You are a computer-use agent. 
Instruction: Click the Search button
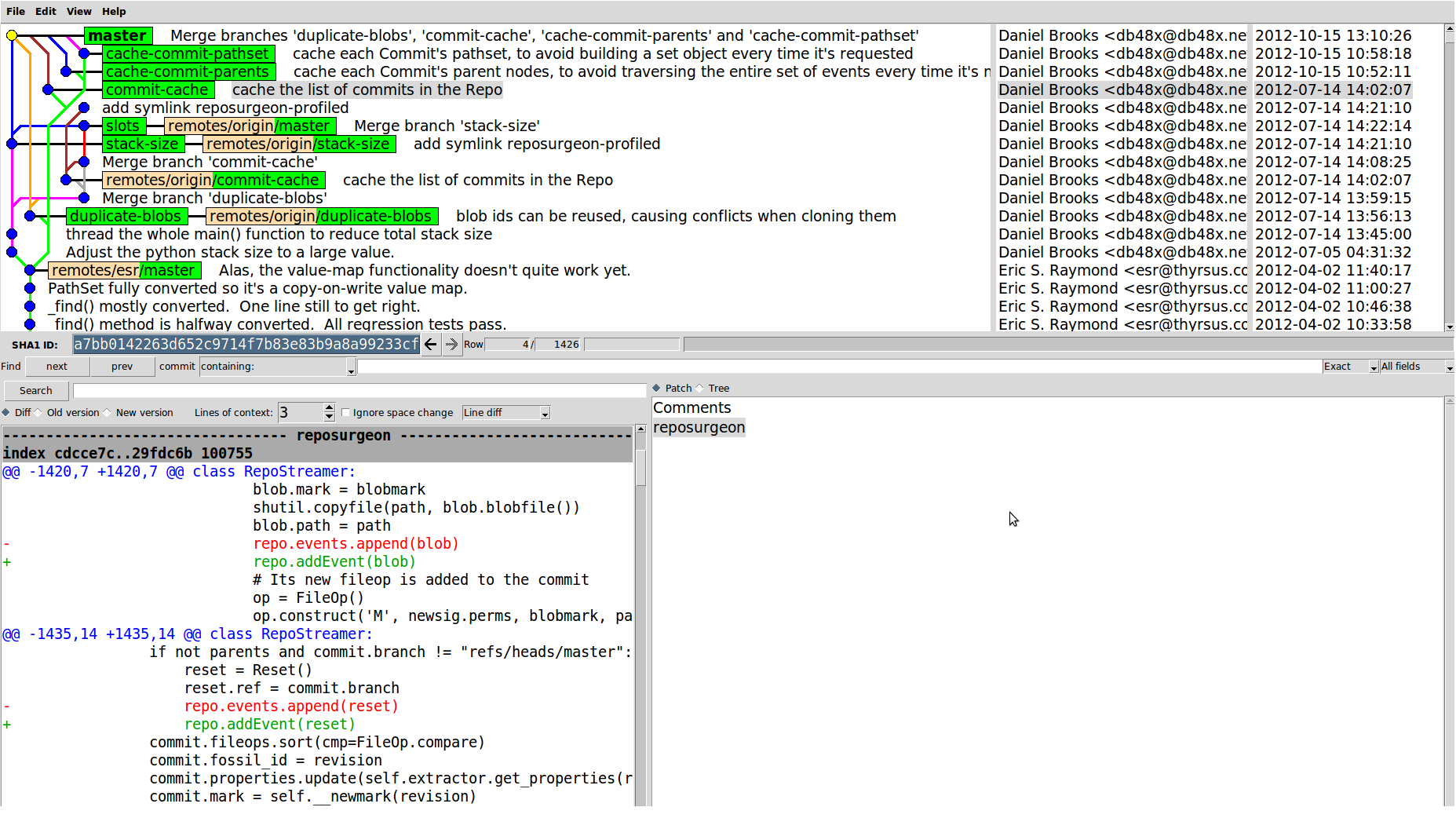(x=36, y=390)
